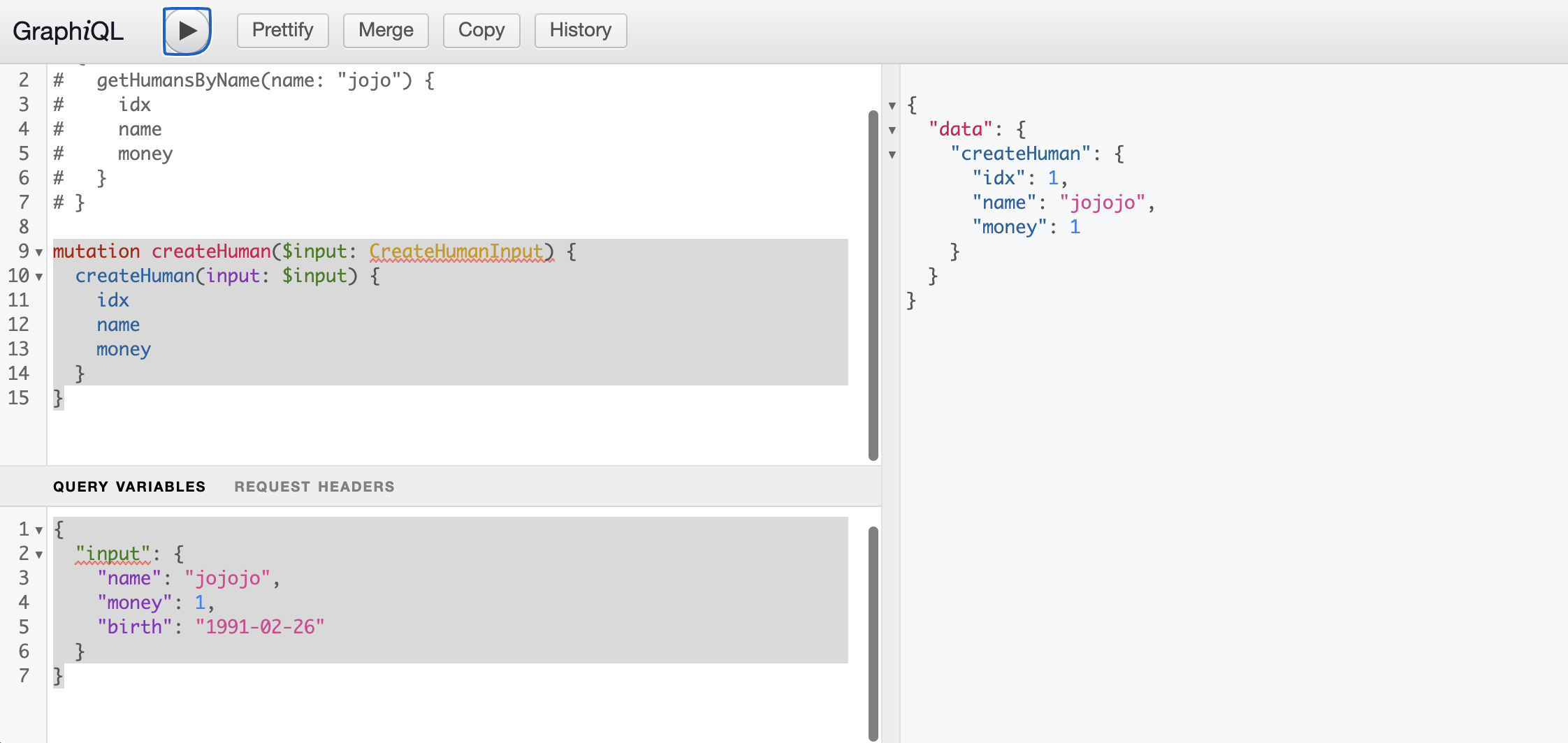Collapse the input object in query variables
This screenshot has height=743, width=1568.
point(38,554)
